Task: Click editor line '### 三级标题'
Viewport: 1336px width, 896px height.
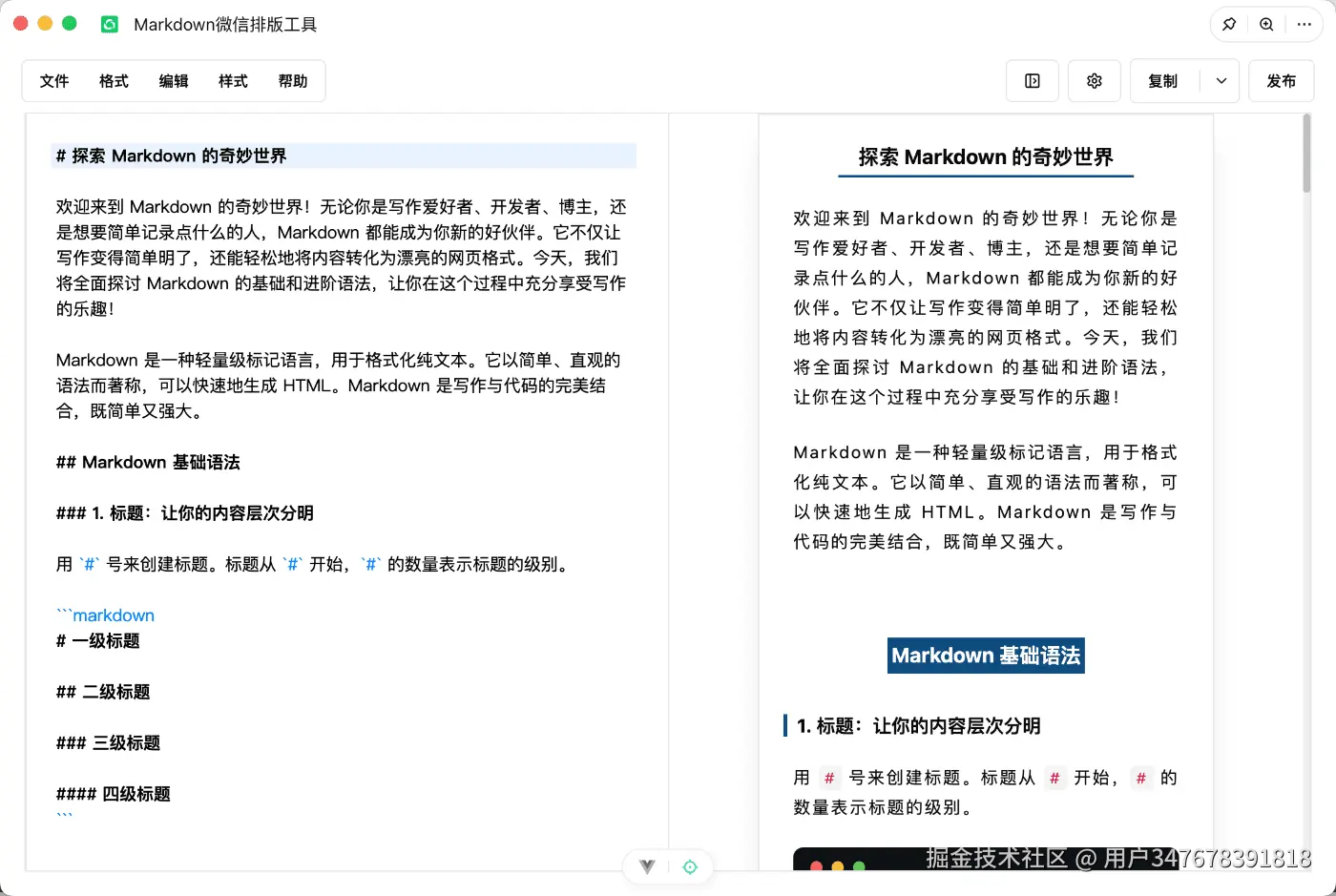Action: click(x=108, y=743)
